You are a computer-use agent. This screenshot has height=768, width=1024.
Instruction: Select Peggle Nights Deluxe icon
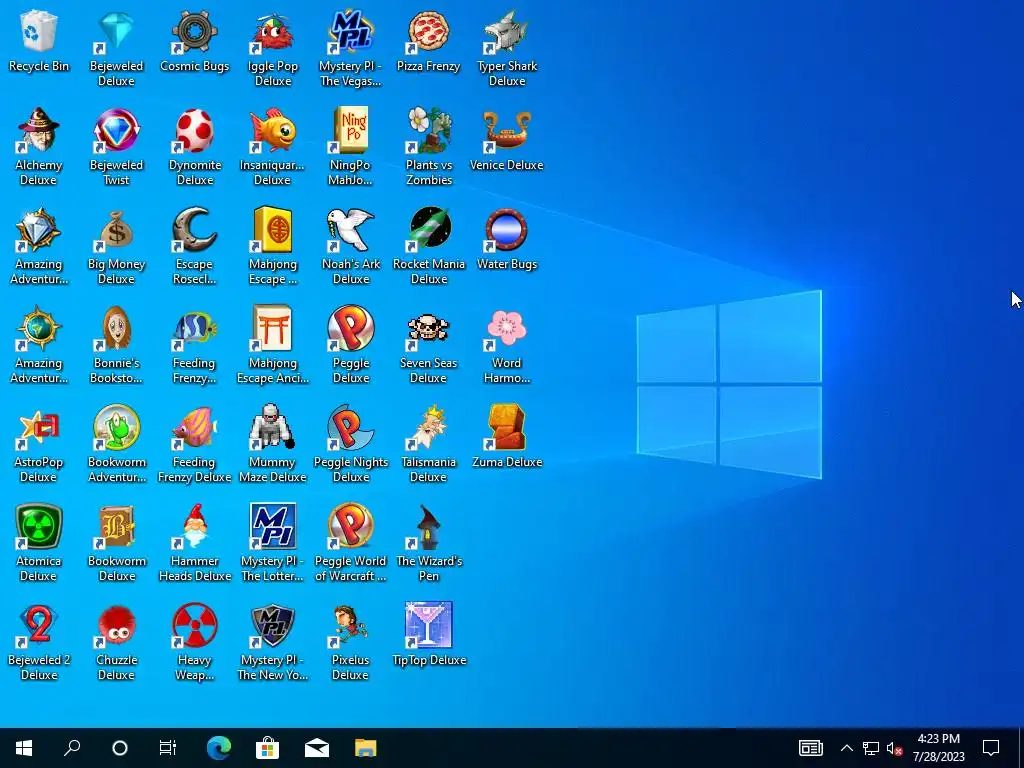351,427
